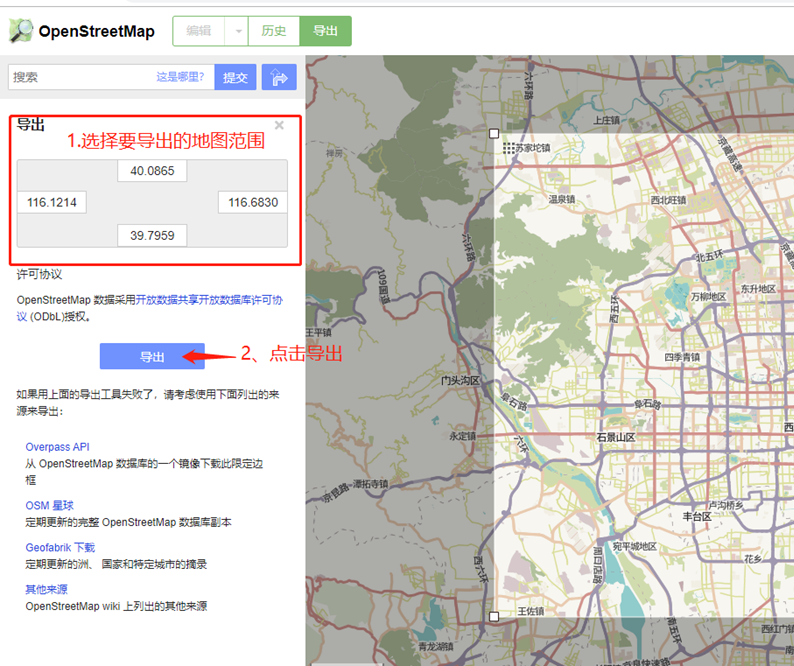Submit search with 提交 button
The height and width of the screenshot is (666, 794).
[235, 77]
